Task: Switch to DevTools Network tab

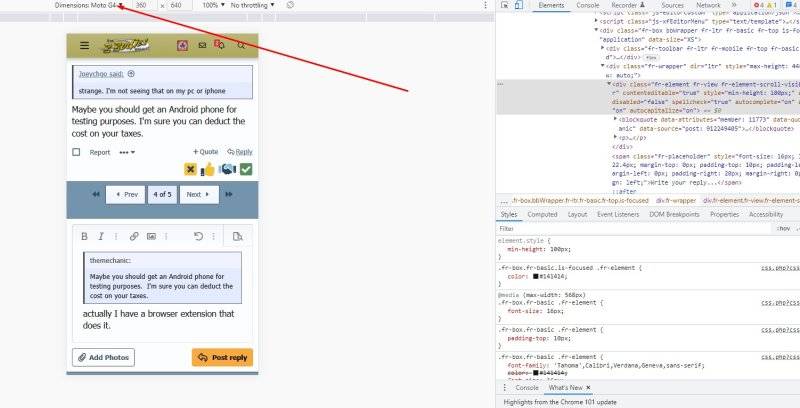Action: click(x=708, y=5)
